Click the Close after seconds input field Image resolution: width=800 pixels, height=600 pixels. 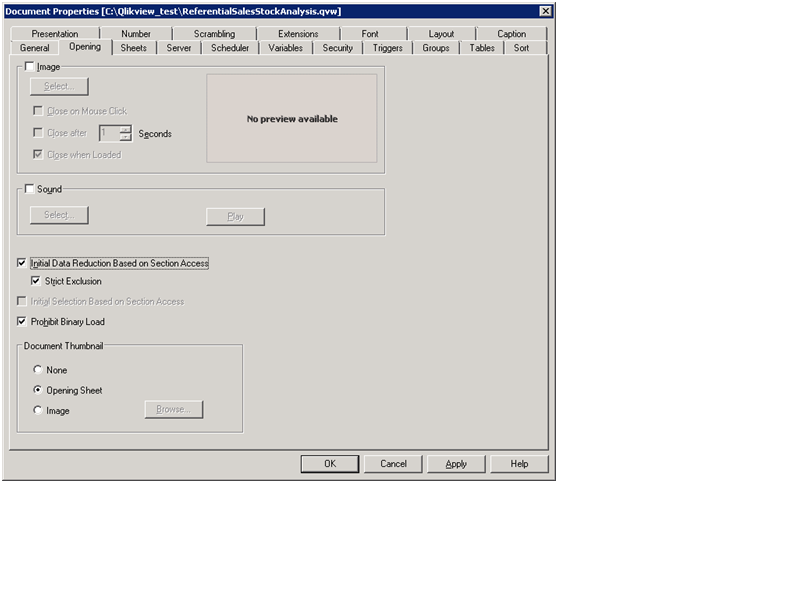[109, 133]
